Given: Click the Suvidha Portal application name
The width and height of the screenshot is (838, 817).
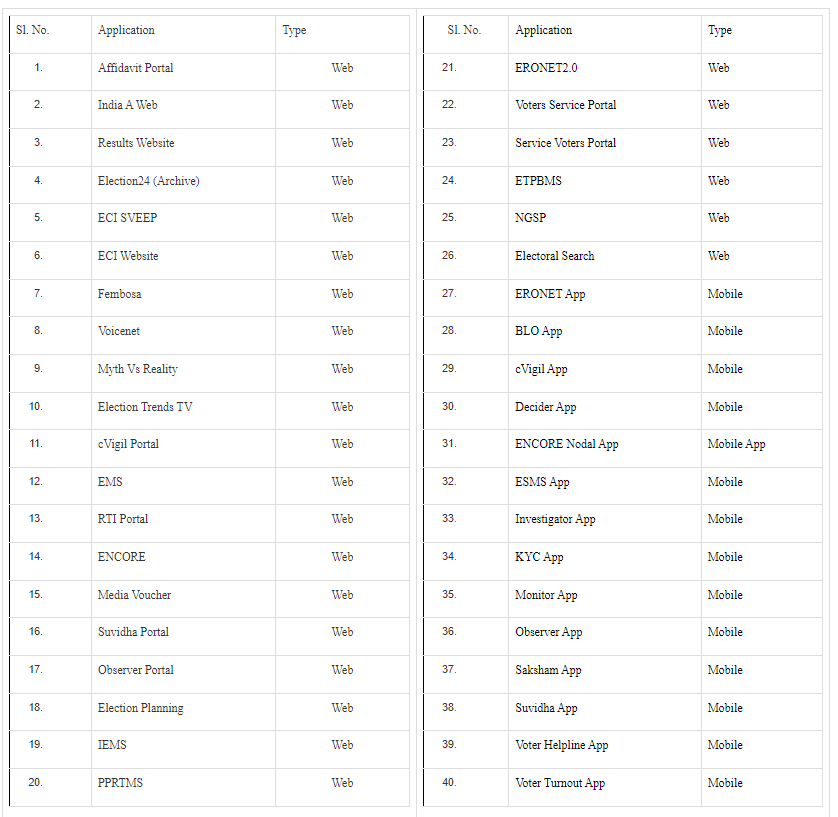Looking at the screenshot, I should tap(133, 632).
